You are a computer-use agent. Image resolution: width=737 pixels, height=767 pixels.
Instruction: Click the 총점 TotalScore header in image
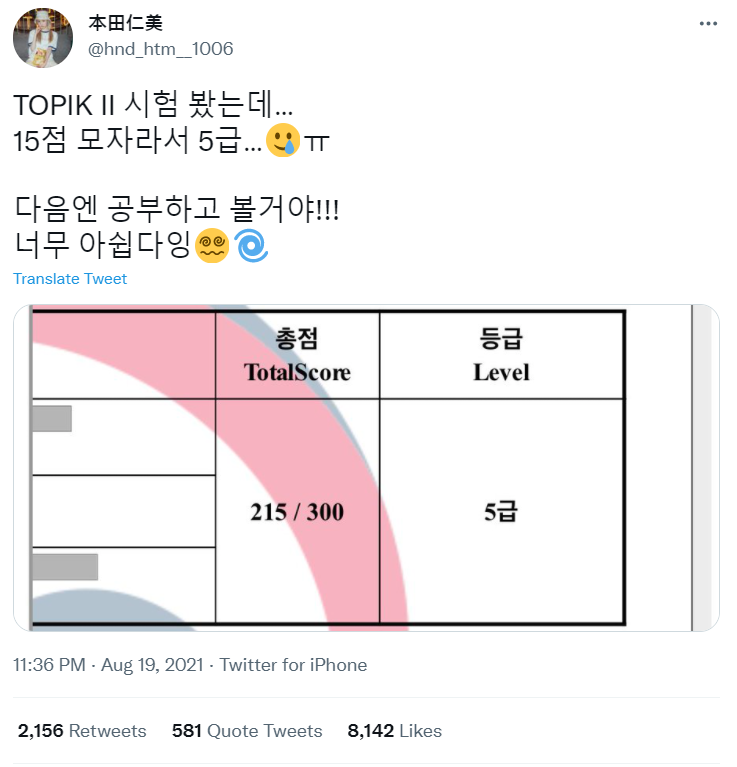click(x=297, y=355)
